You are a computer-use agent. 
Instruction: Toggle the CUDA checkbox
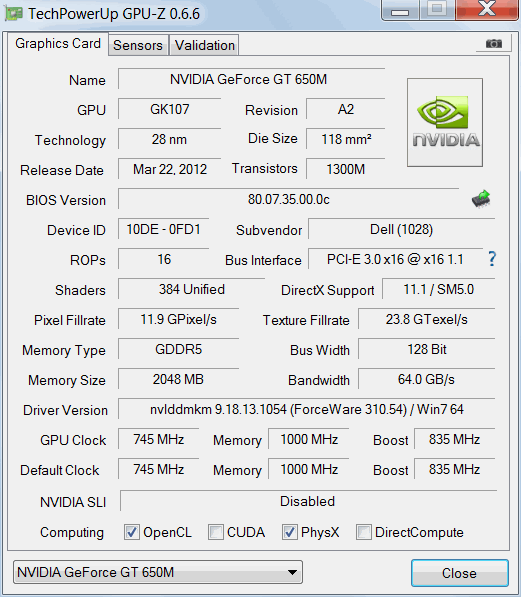click(216, 532)
